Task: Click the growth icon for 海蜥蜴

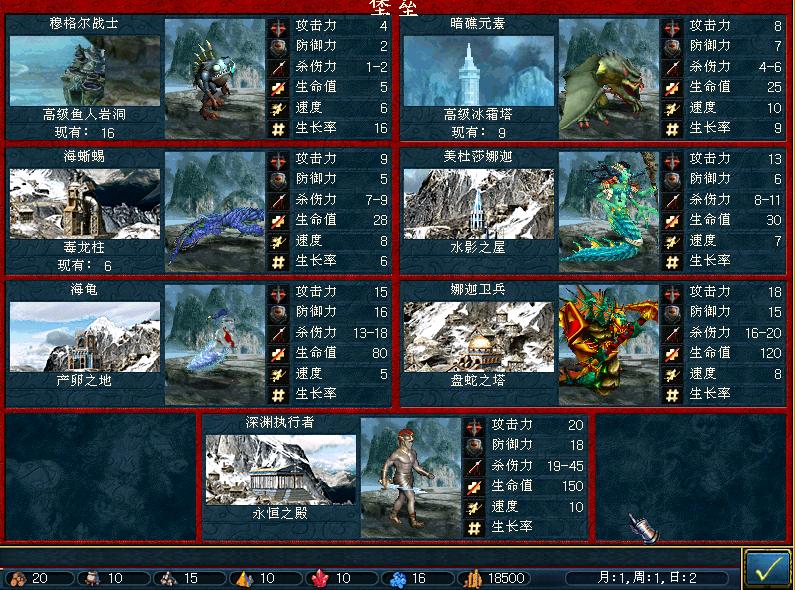Action: [x=278, y=262]
